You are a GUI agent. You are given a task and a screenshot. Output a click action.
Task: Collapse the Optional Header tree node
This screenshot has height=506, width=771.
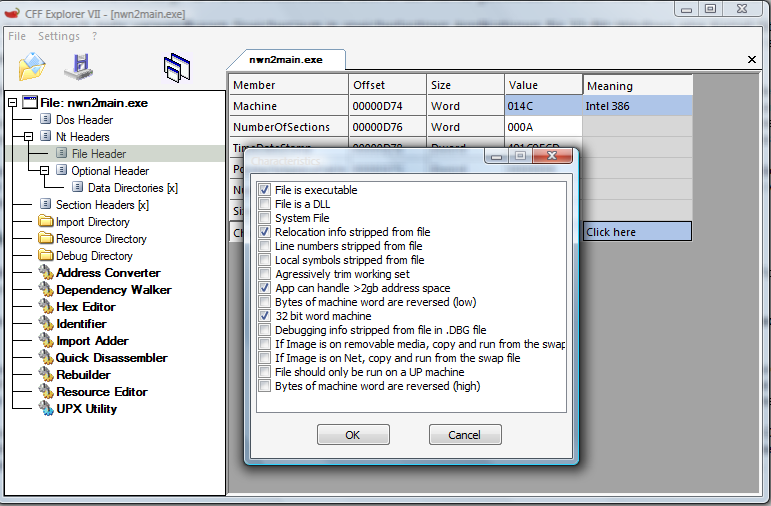[x=46, y=171]
